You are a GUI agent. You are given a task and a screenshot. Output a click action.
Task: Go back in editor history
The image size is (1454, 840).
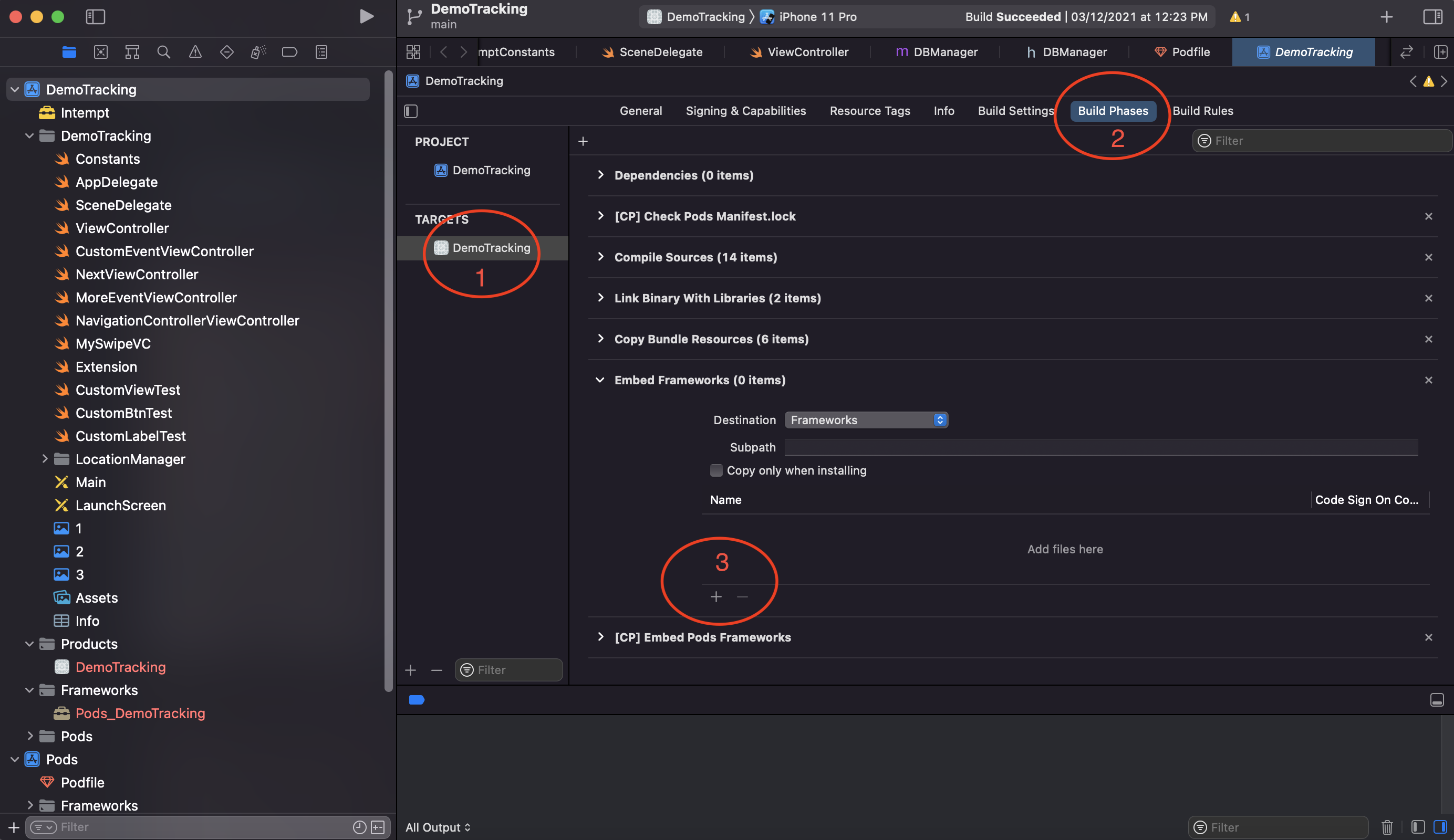click(444, 52)
